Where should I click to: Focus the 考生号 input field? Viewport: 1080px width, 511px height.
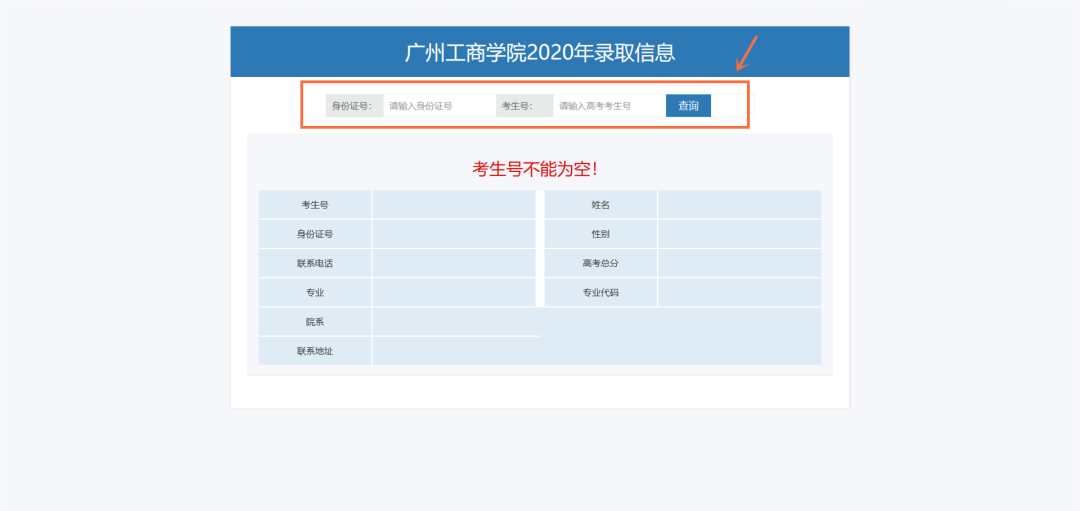click(x=609, y=106)
